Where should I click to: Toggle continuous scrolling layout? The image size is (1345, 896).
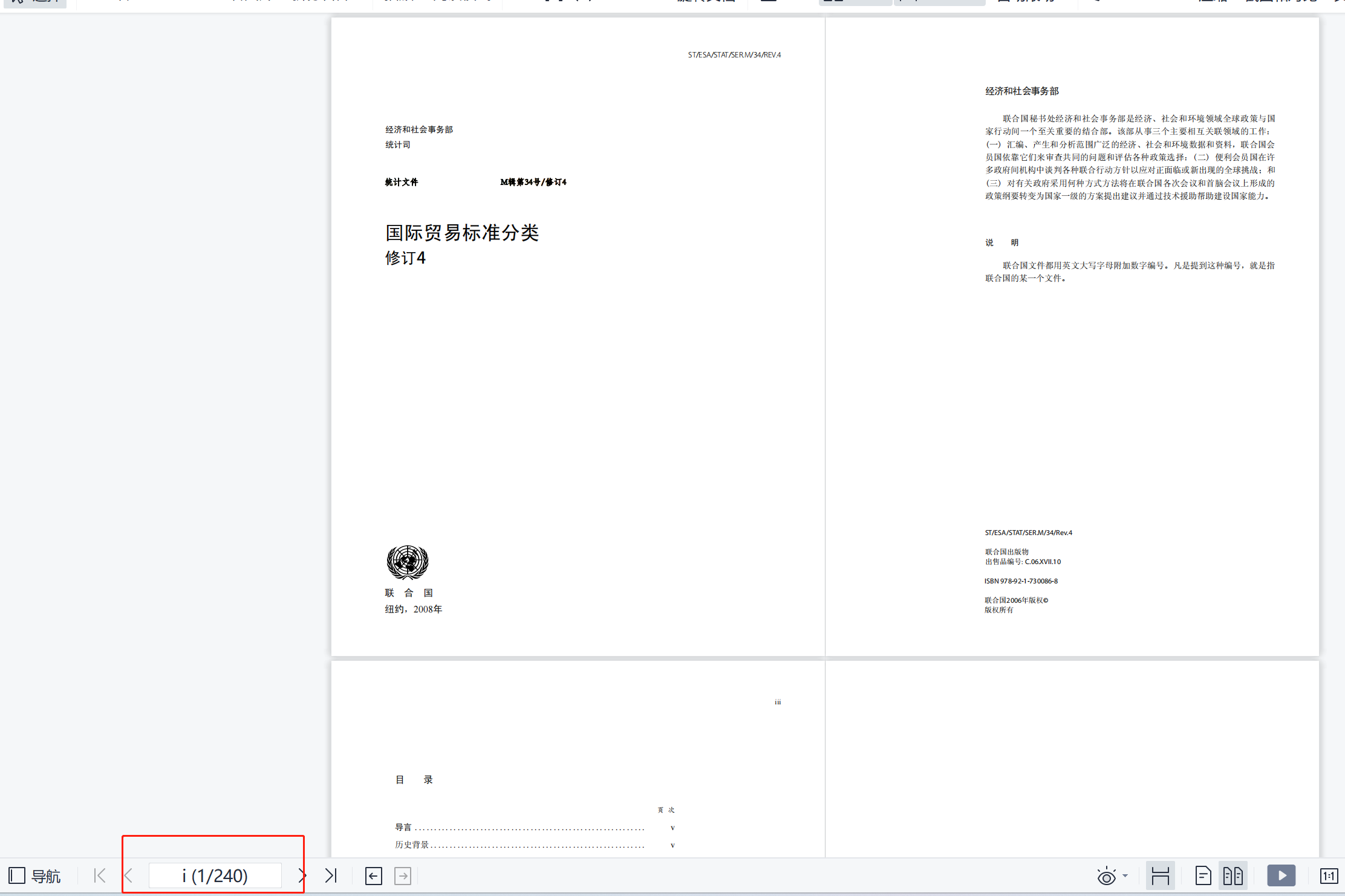(1160, 875)
